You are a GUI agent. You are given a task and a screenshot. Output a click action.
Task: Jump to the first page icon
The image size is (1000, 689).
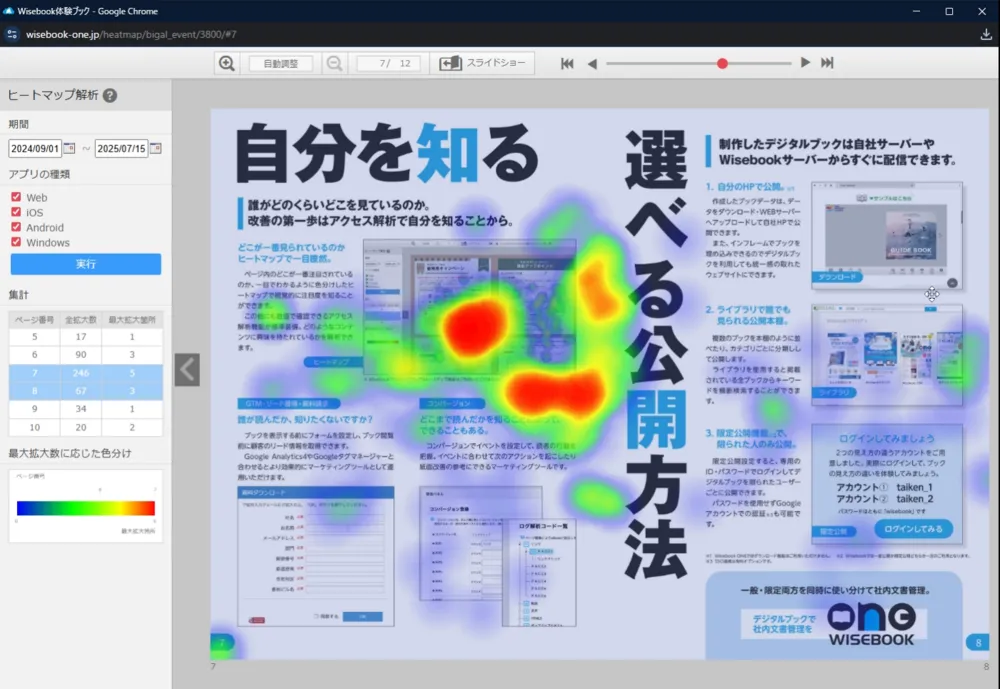[567, 63]
